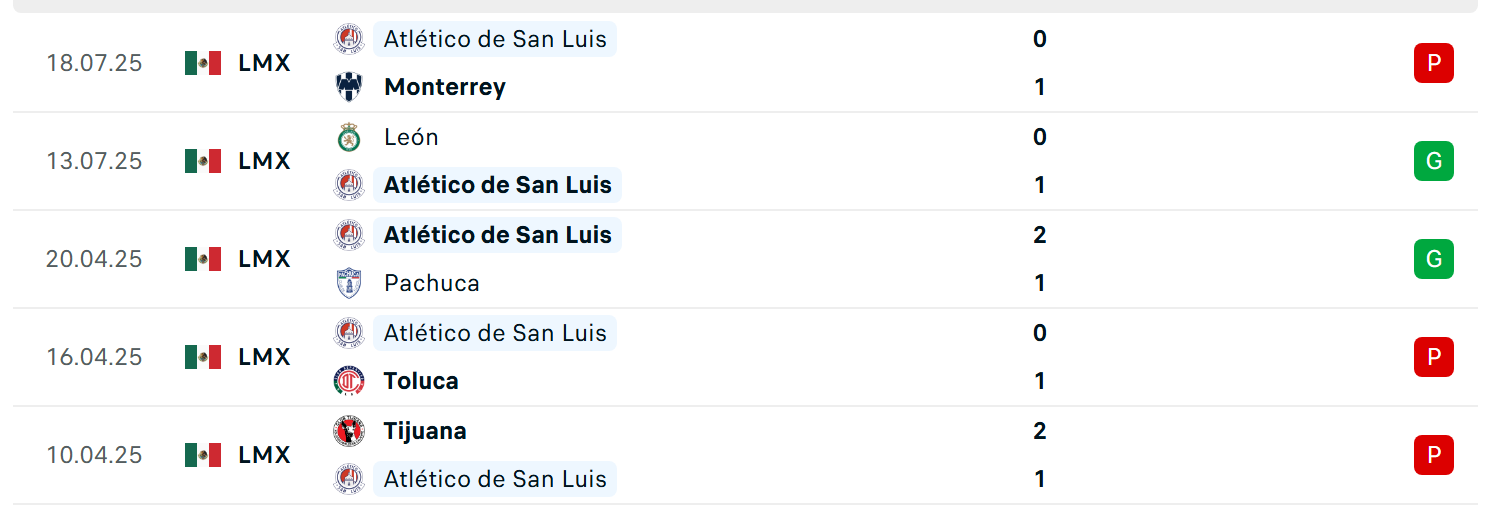
Task: Open match dated 20.04.25
Action: pos(746,259)
